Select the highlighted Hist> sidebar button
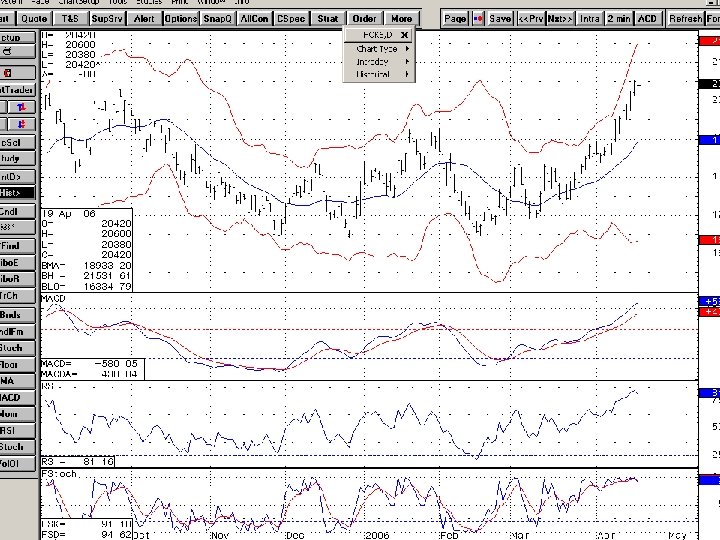720x540 pixels. (17, 193)
